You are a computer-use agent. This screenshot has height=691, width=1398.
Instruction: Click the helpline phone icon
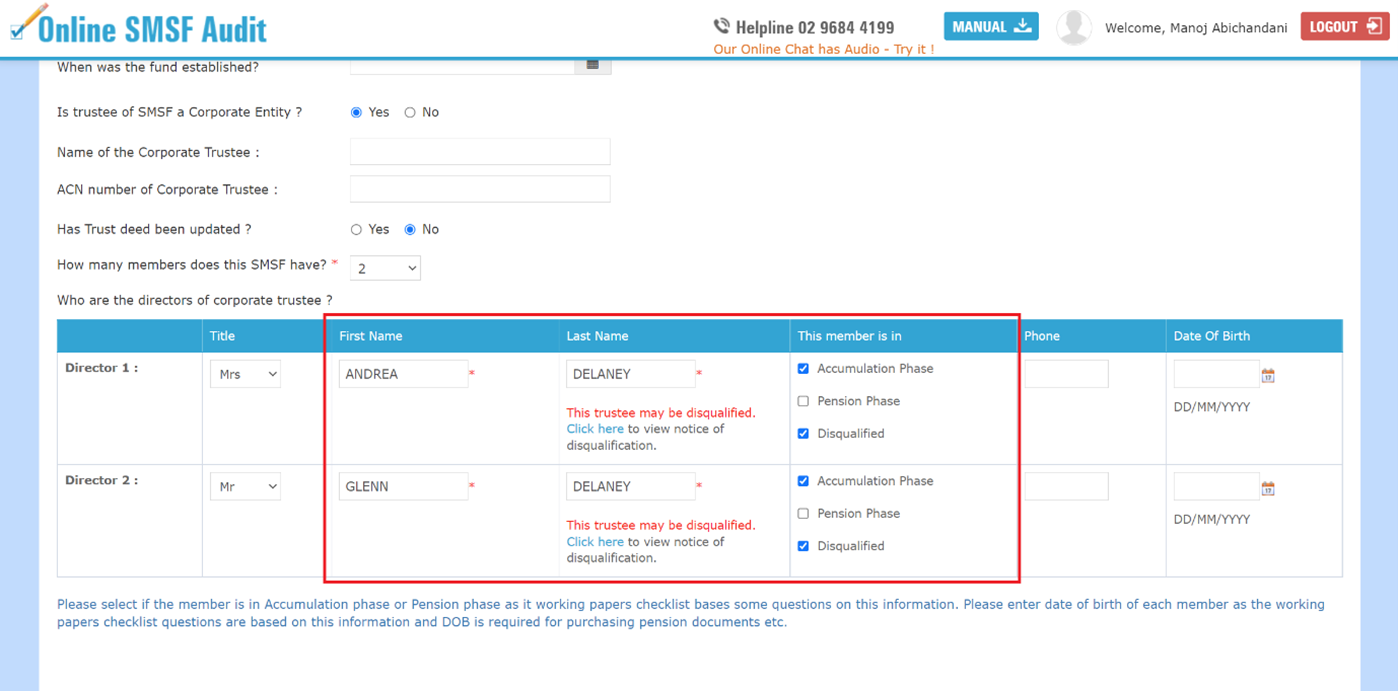[721, 26]
